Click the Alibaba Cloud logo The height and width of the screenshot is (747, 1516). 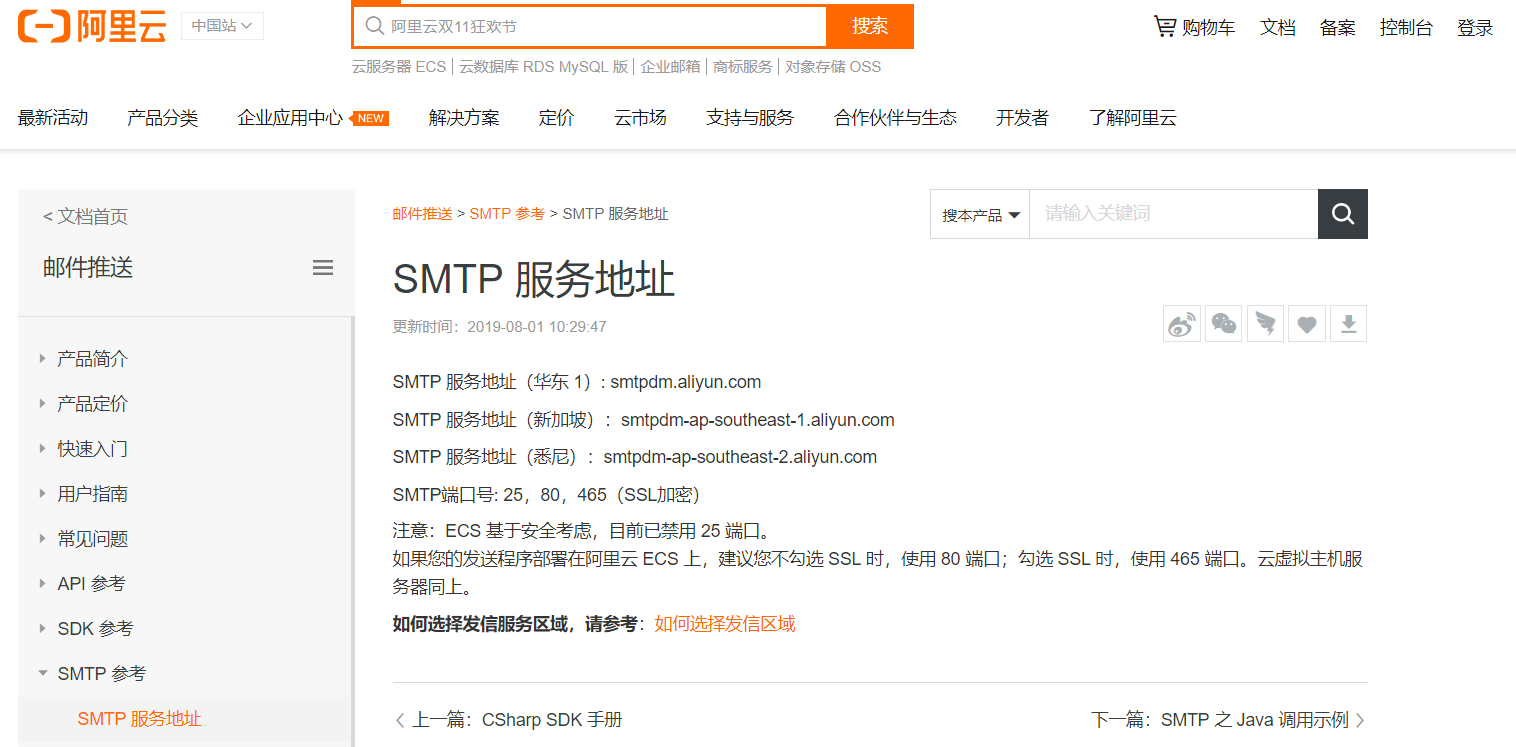[x=90, y=27]
